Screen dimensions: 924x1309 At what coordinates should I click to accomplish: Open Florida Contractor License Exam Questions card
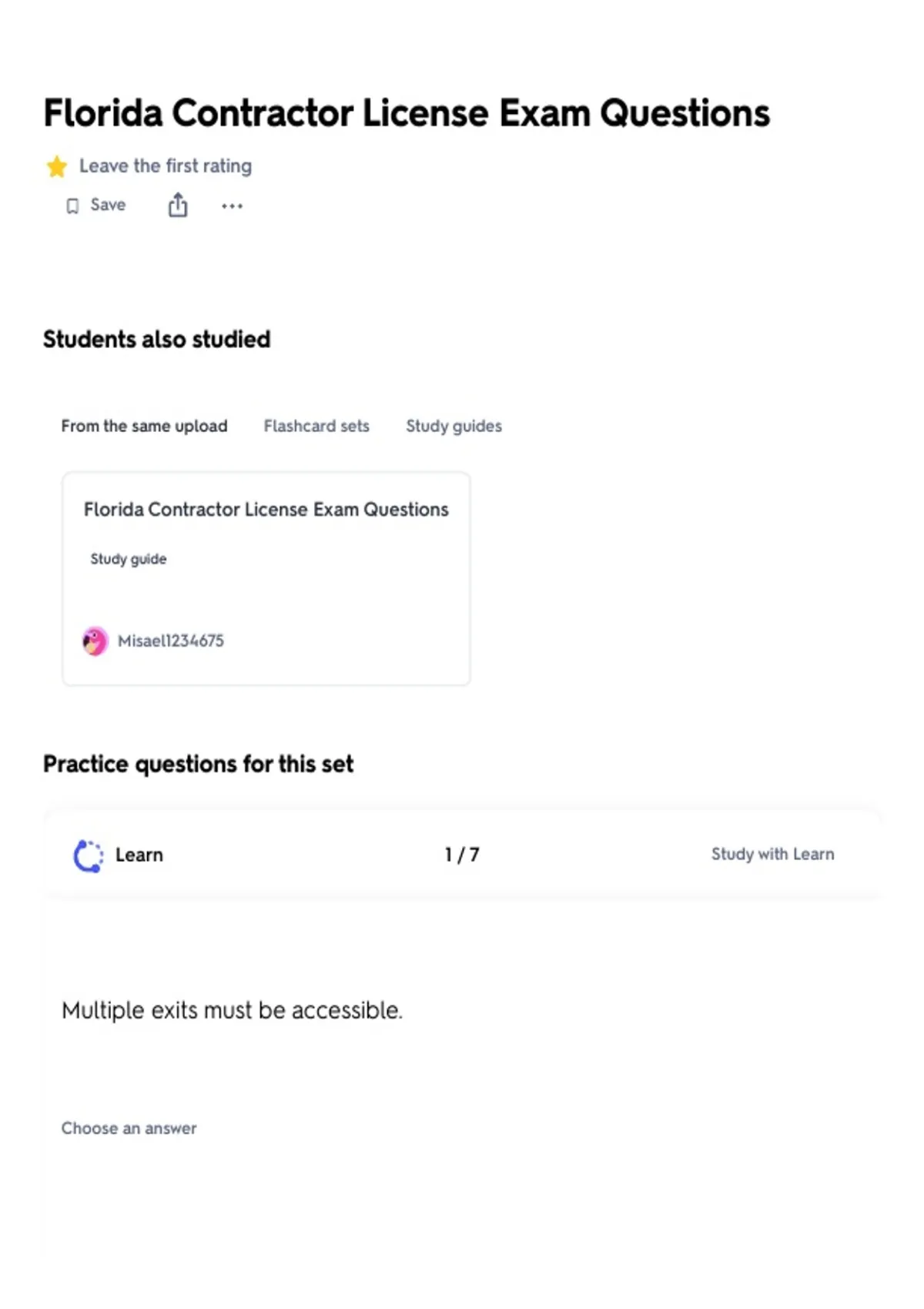pyautogui.click(x=266, y=579)
